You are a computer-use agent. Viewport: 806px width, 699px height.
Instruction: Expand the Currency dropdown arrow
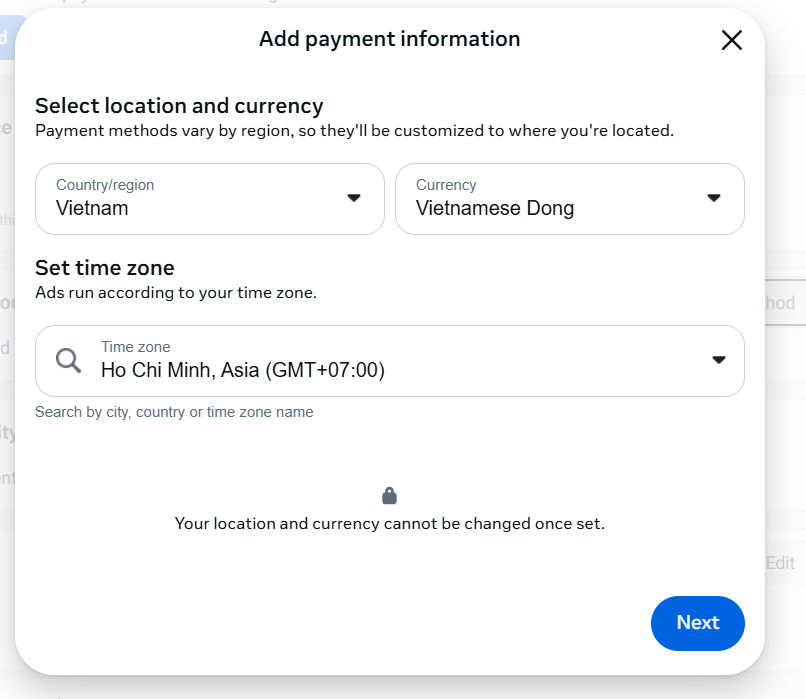pos(713,198)
